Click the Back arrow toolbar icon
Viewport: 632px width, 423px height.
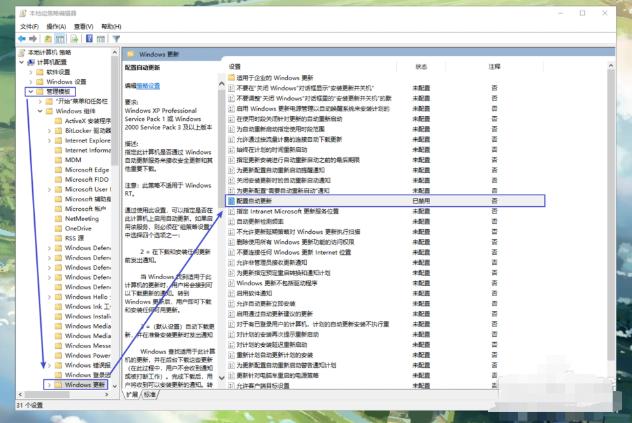coord(22,39)
